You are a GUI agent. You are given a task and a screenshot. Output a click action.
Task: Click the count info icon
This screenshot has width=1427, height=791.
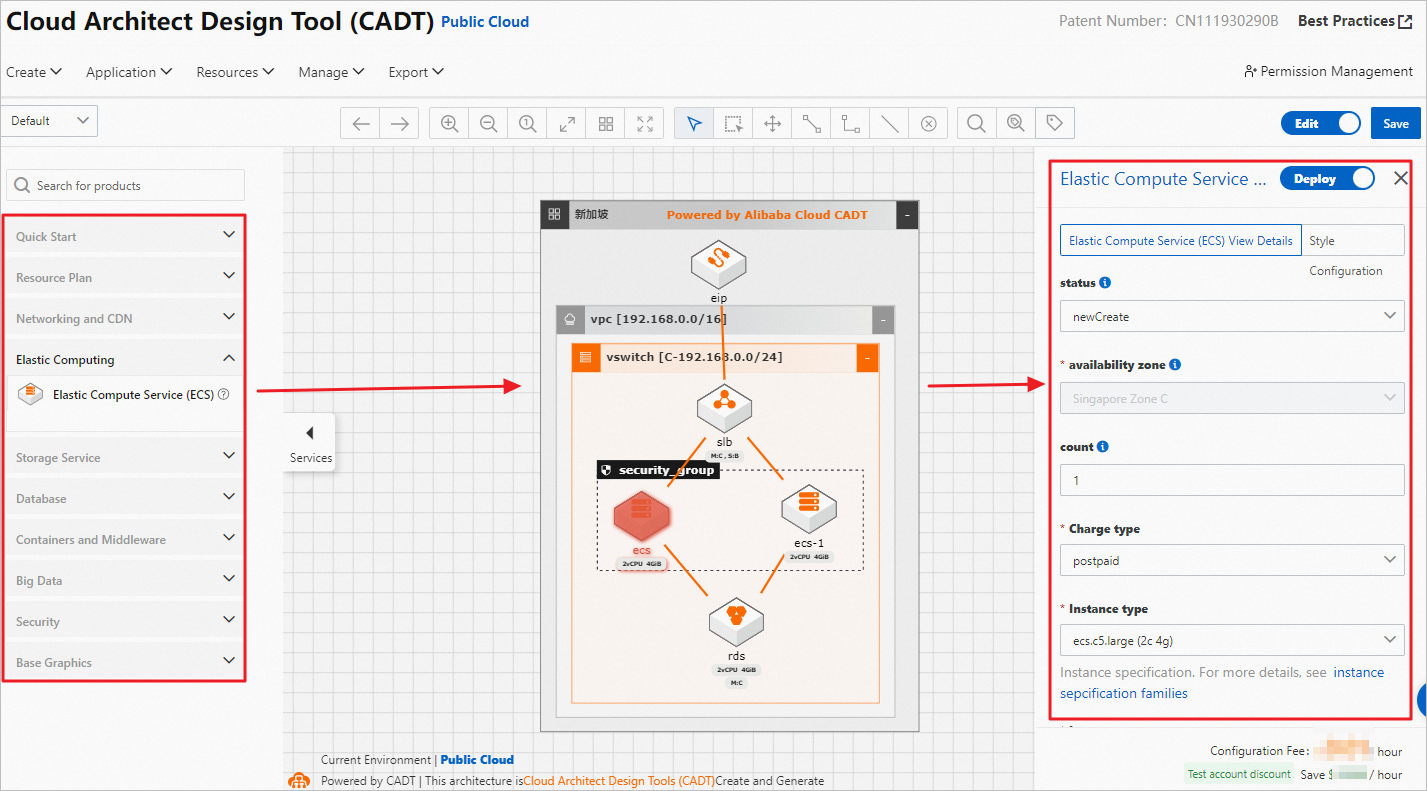pyautogui.click(x=1102, y=447)
